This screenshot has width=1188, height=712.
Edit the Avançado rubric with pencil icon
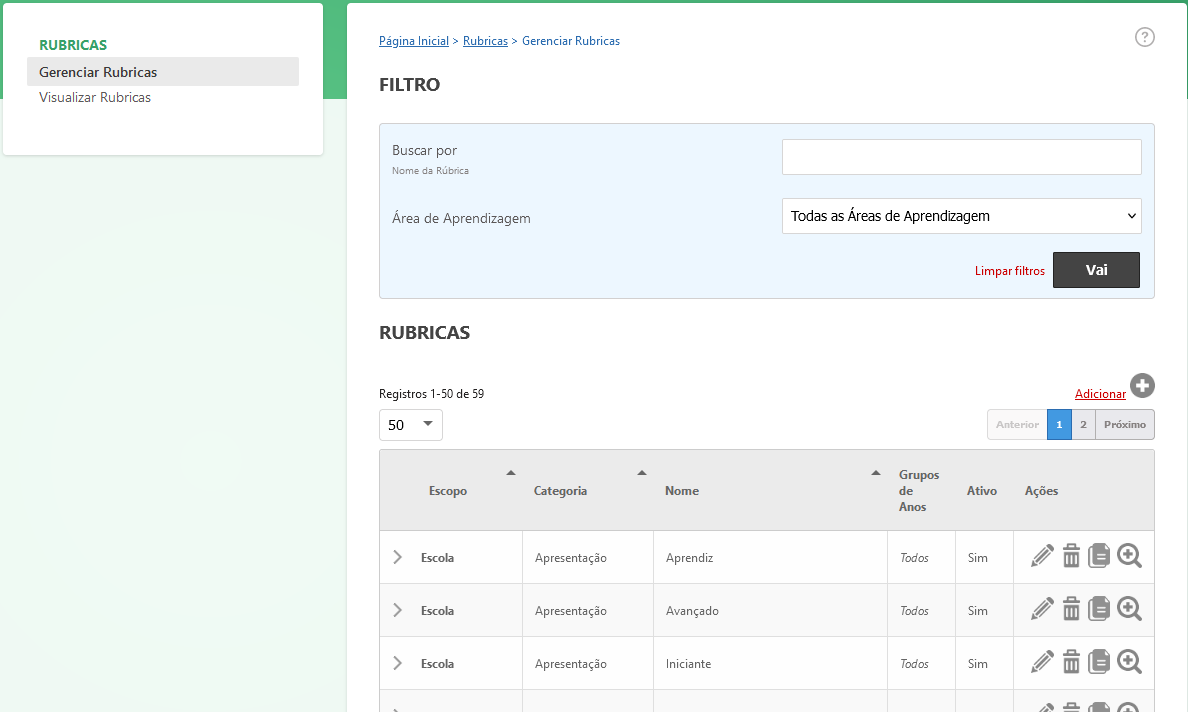coord(1042,609)
